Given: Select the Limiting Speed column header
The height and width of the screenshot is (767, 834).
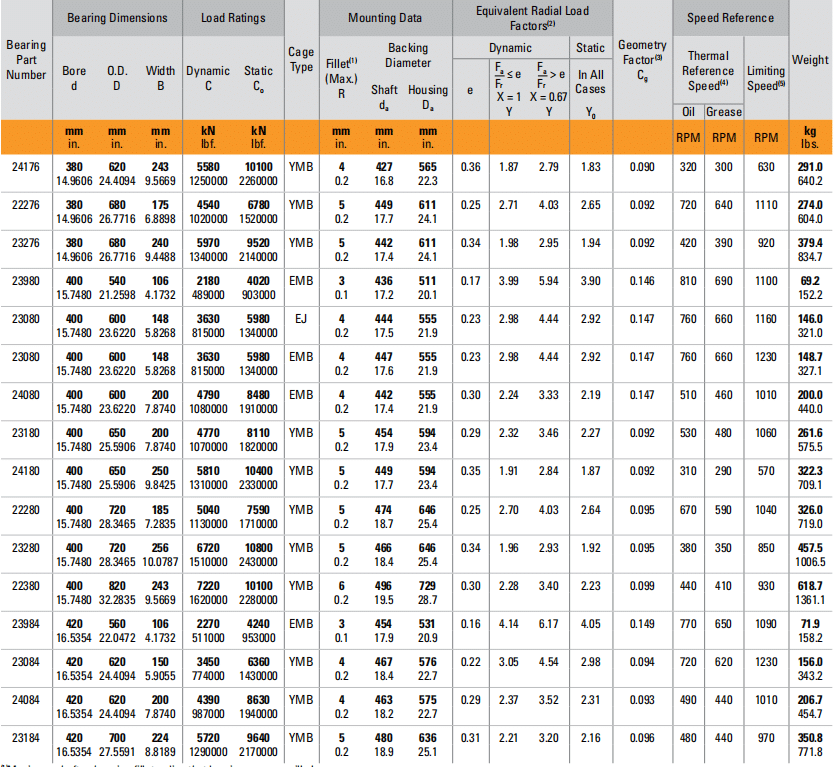Looking at the screenshot, I should tap(766, 78).
